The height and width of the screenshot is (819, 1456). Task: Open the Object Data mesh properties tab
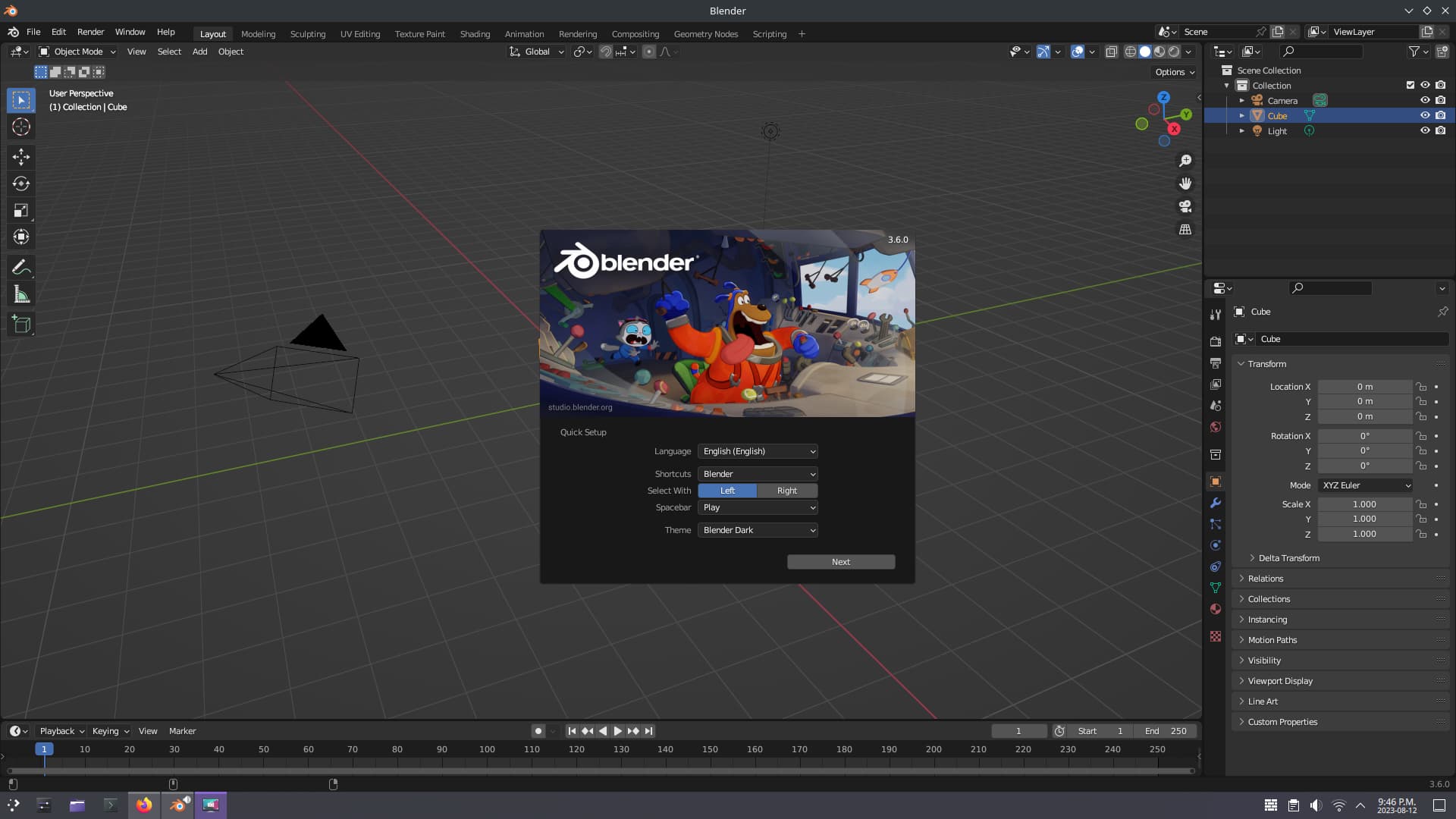click(x=1216, y=588)
